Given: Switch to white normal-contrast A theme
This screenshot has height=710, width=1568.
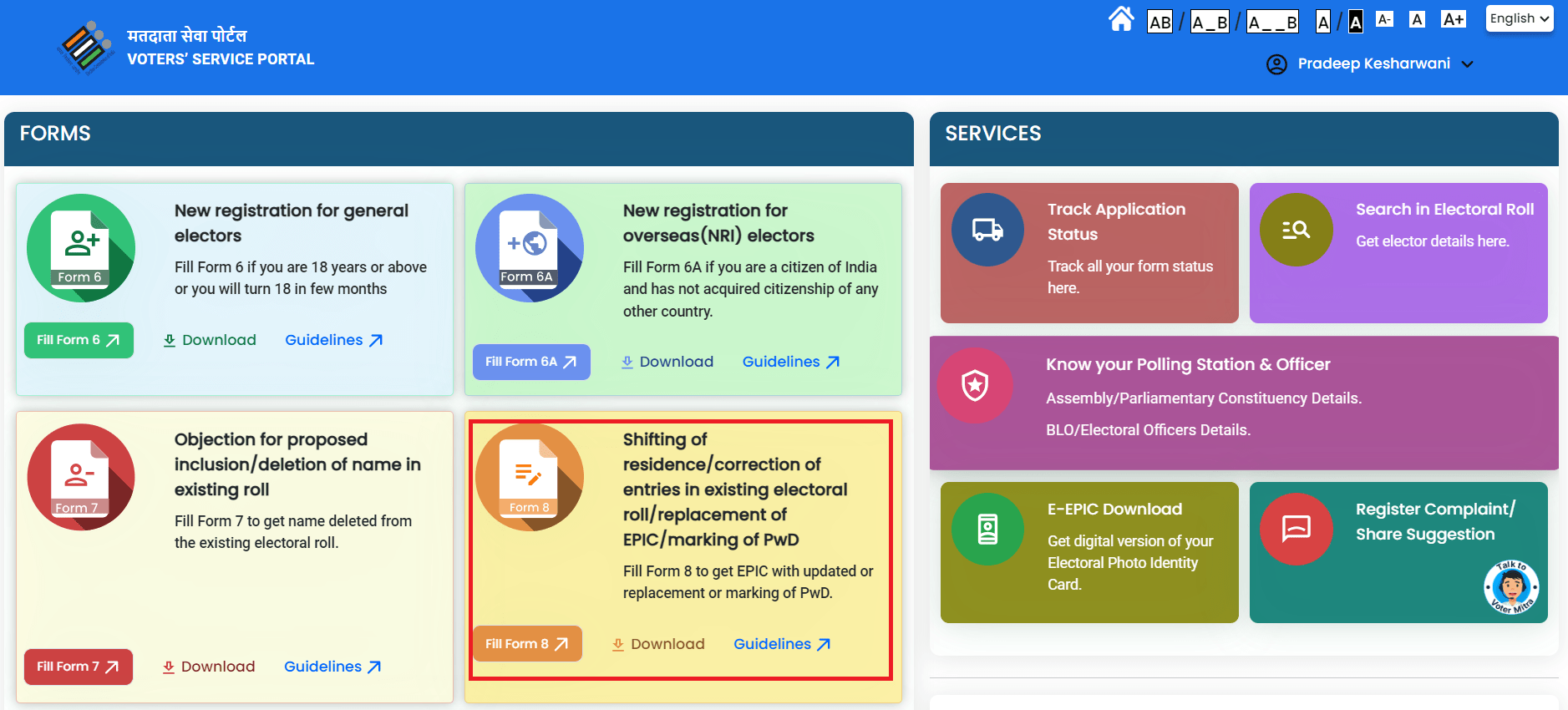Looking at the screenshot, I should click(1323, 22).
